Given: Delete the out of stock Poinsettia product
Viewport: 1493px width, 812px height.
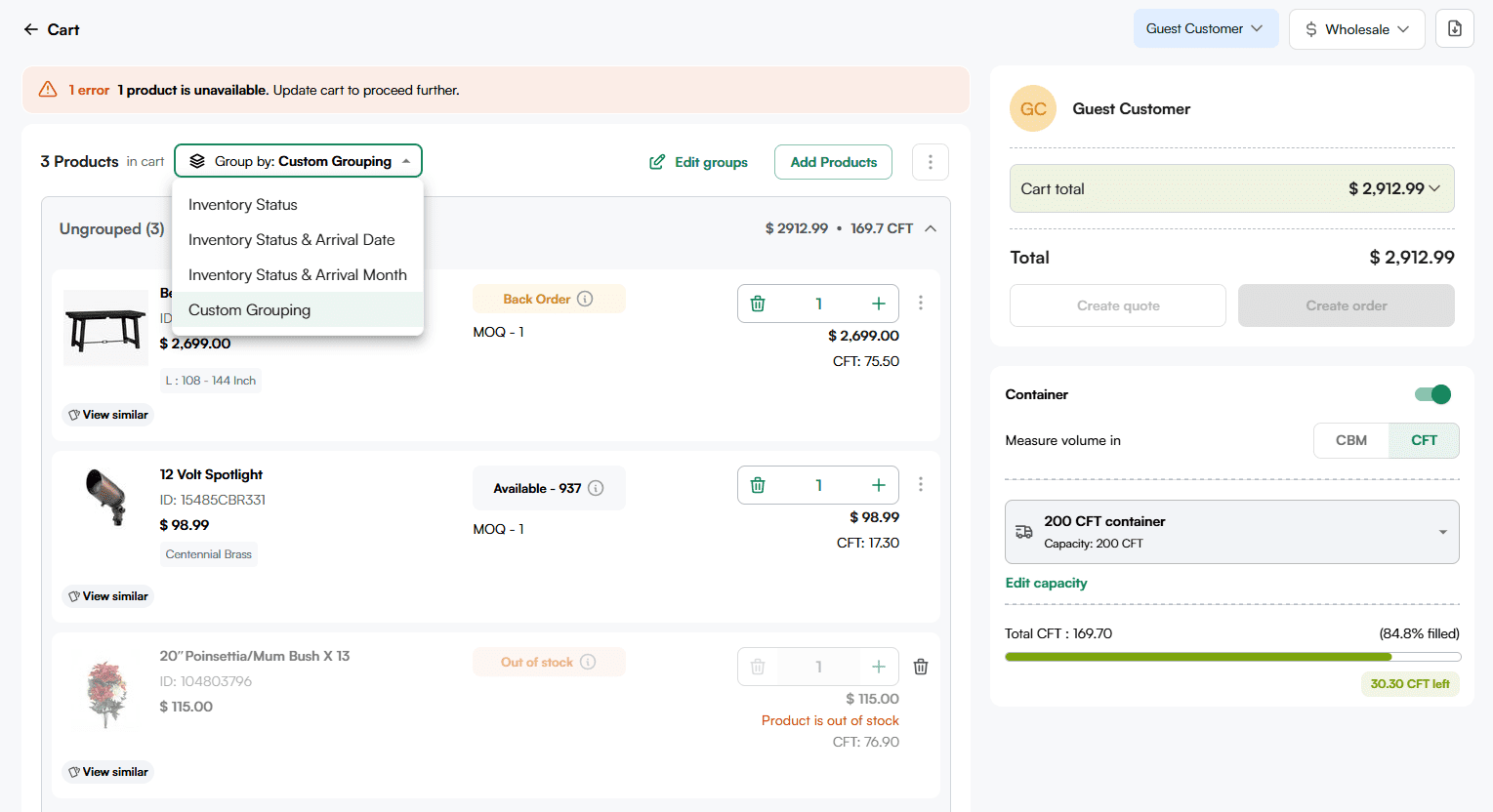Looking at the screenshot, I should pyautogui.click(x=920, y=667).
